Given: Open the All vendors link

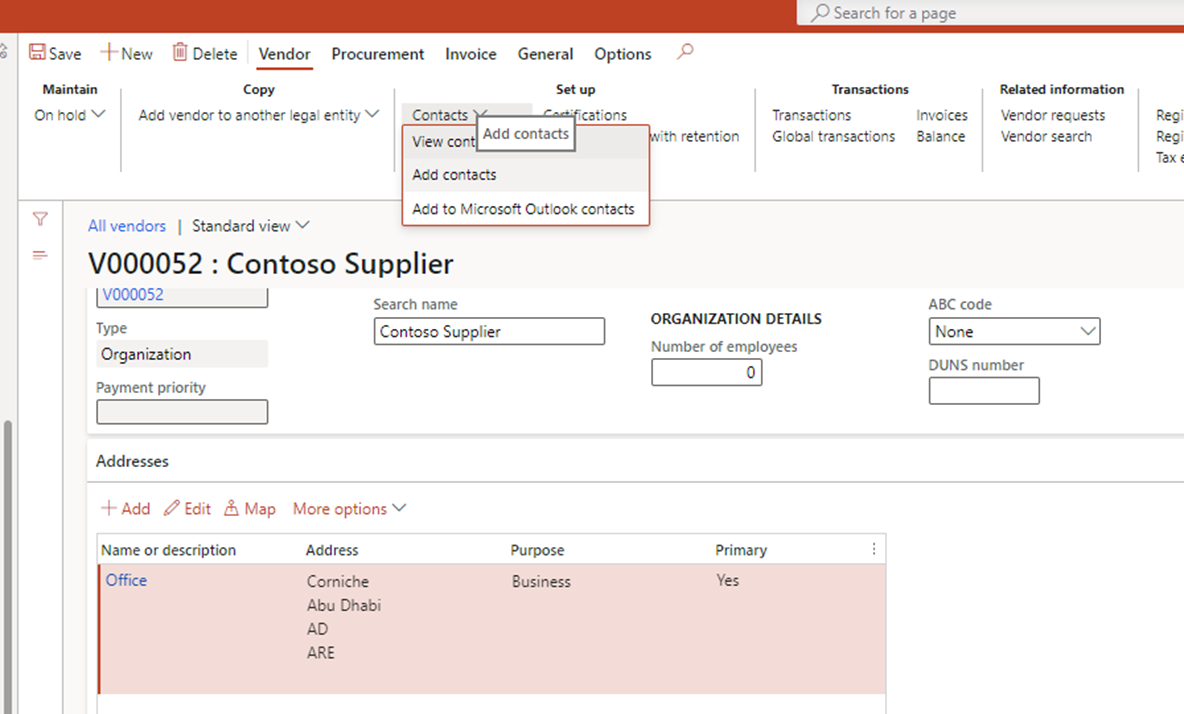Looking at the screenshot, I should (x=127, y=226).
